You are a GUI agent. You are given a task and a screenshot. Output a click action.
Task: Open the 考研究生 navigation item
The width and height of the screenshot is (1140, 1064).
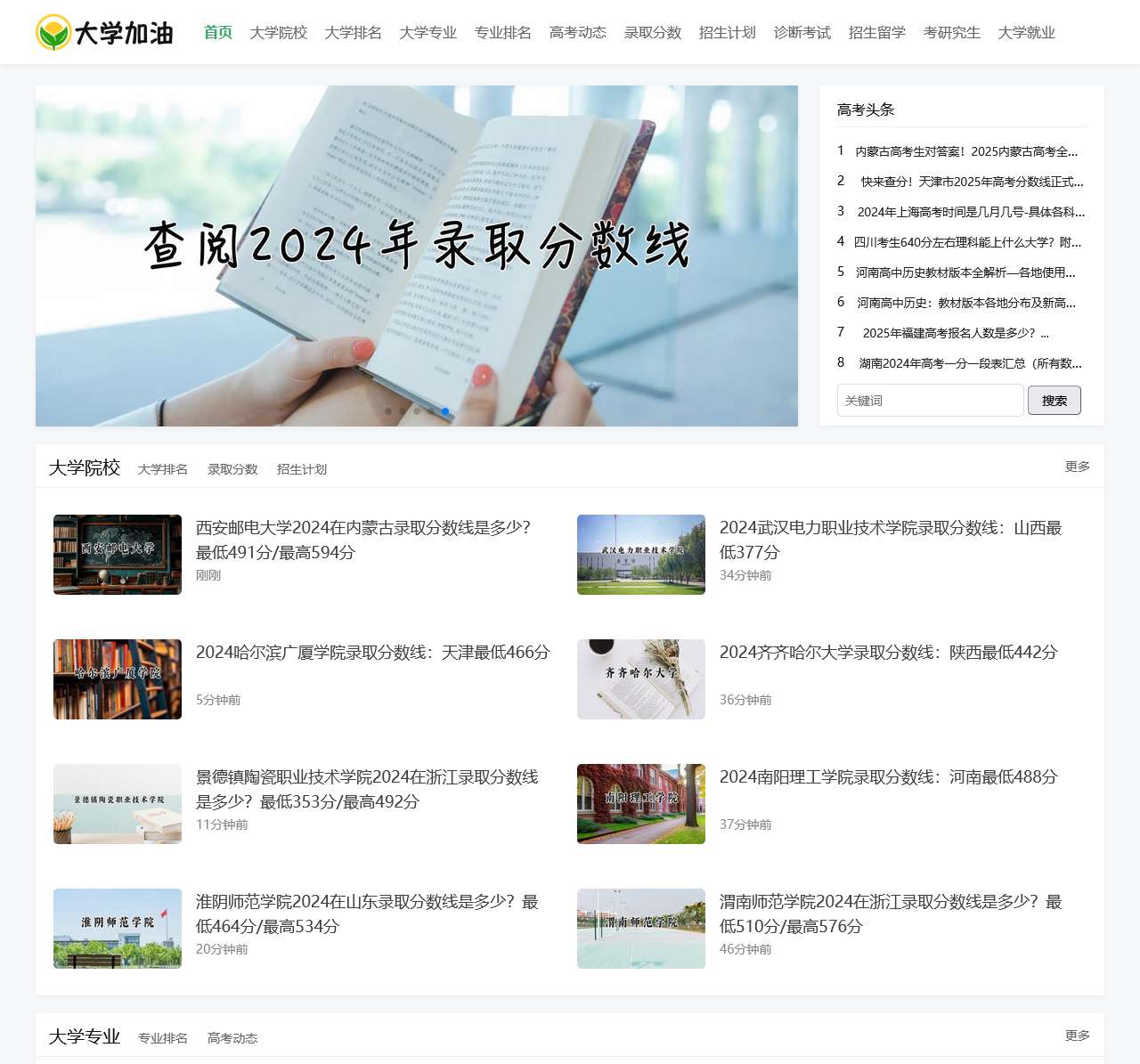click(951, 33)
